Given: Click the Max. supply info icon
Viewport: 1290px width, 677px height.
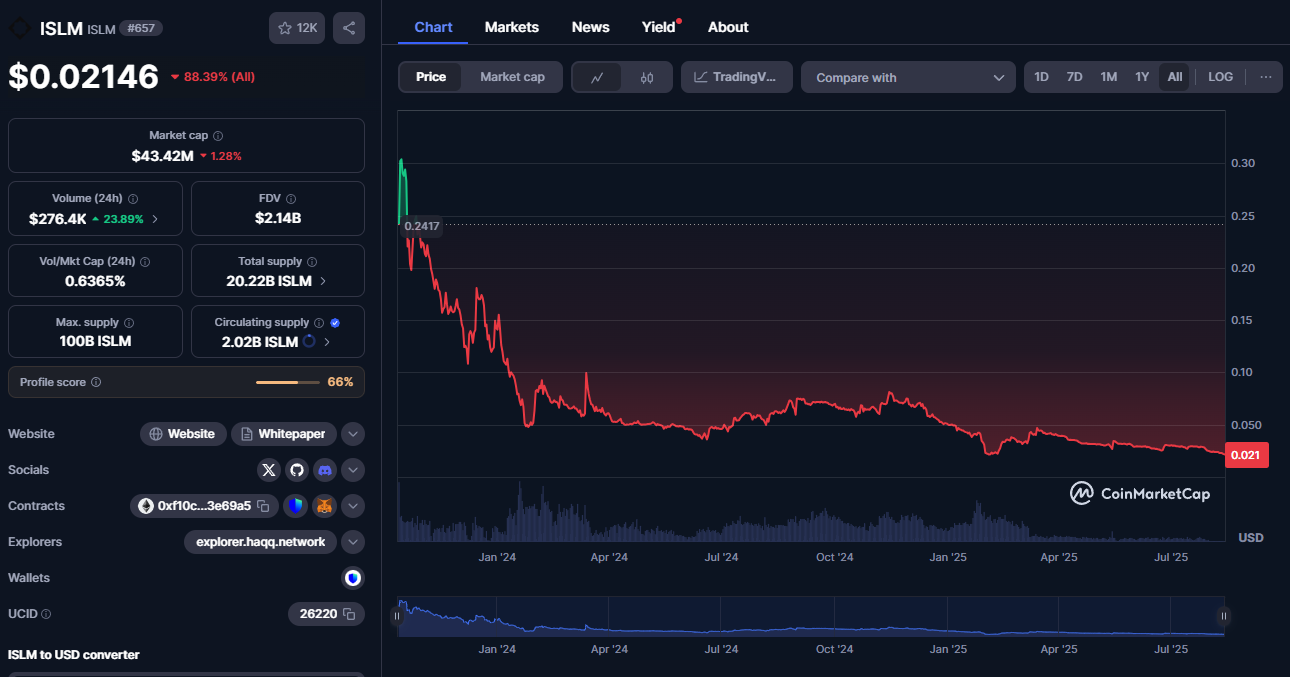Looking at the screenshot, I should coord(129,323).
